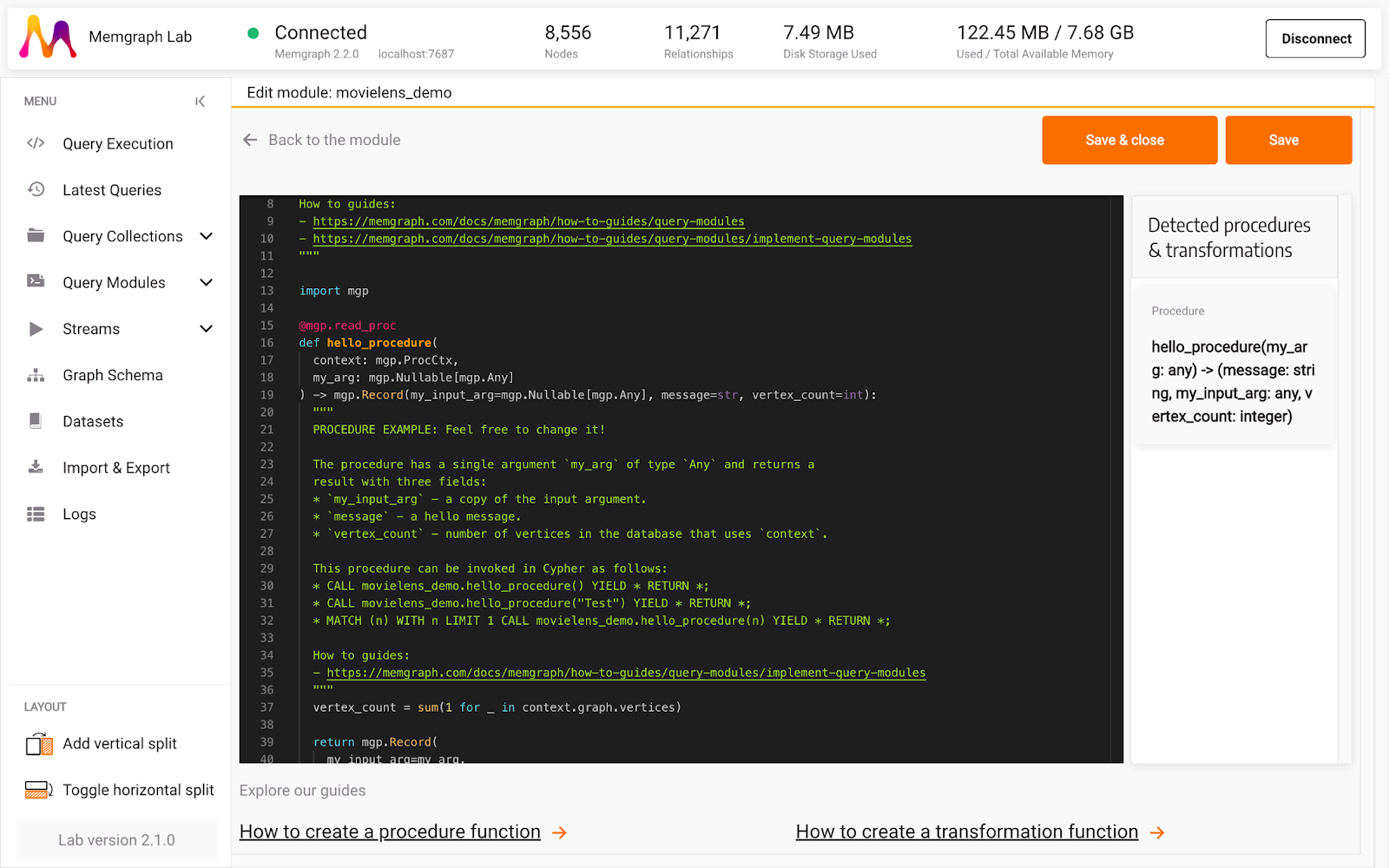This screenshot has height=868, width=1389.
Task: Select the Streams play icon
Action: [35, 328]
